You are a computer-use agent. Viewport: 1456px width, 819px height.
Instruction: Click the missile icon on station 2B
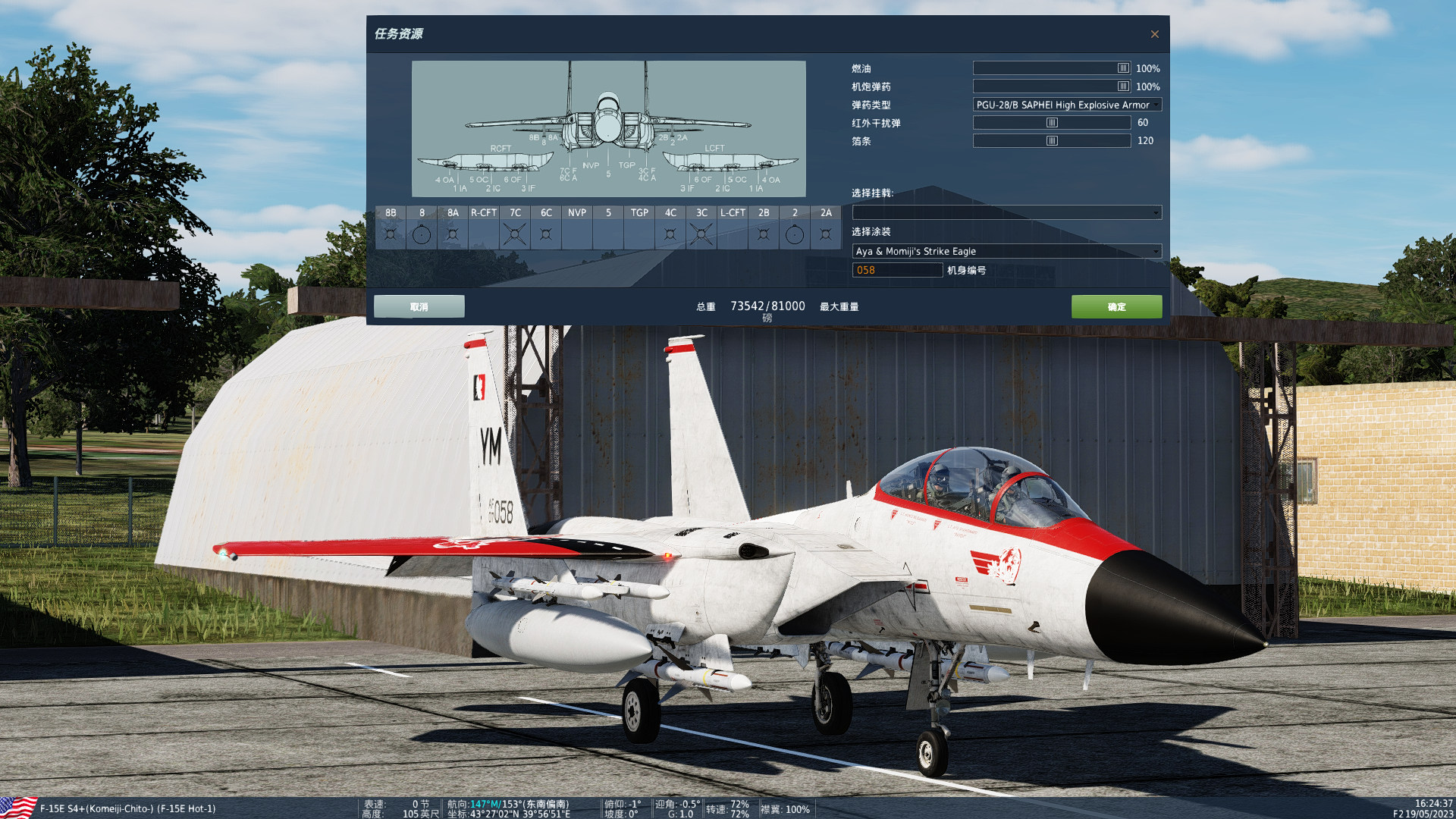764,235
